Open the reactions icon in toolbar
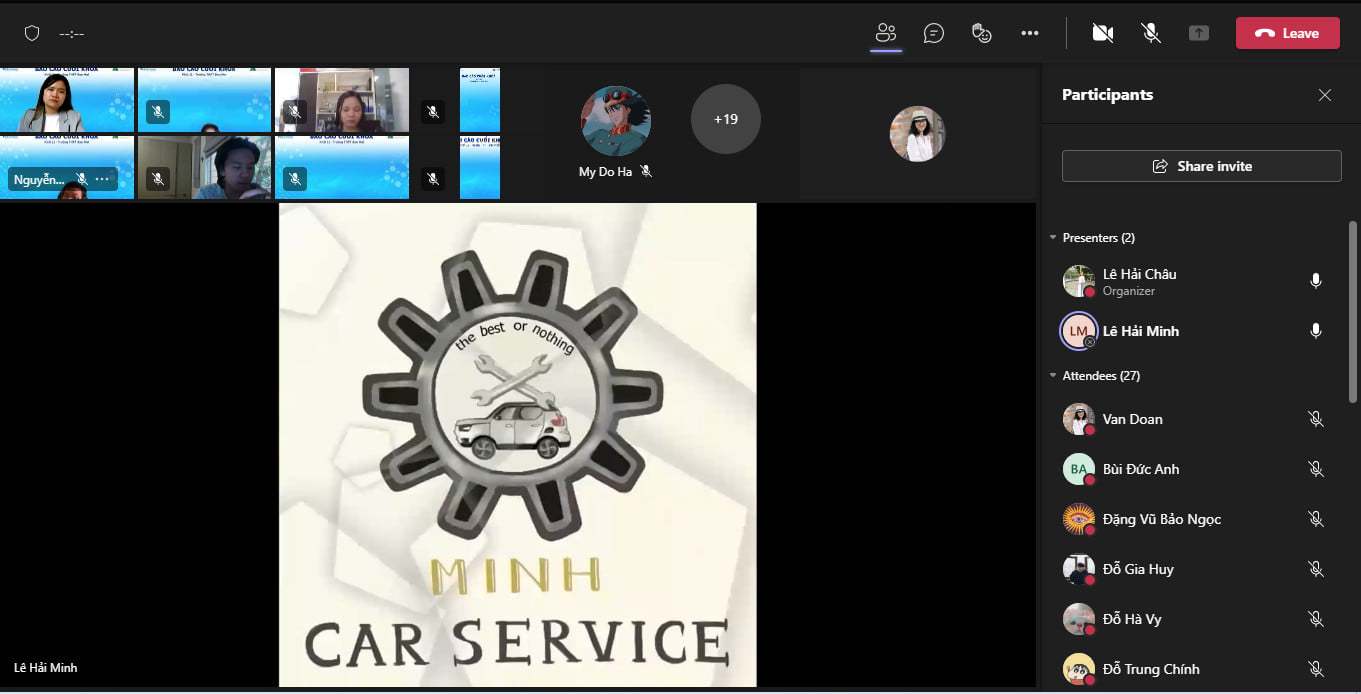Viewport: 1361px width, 694px height. click(982, 33)
